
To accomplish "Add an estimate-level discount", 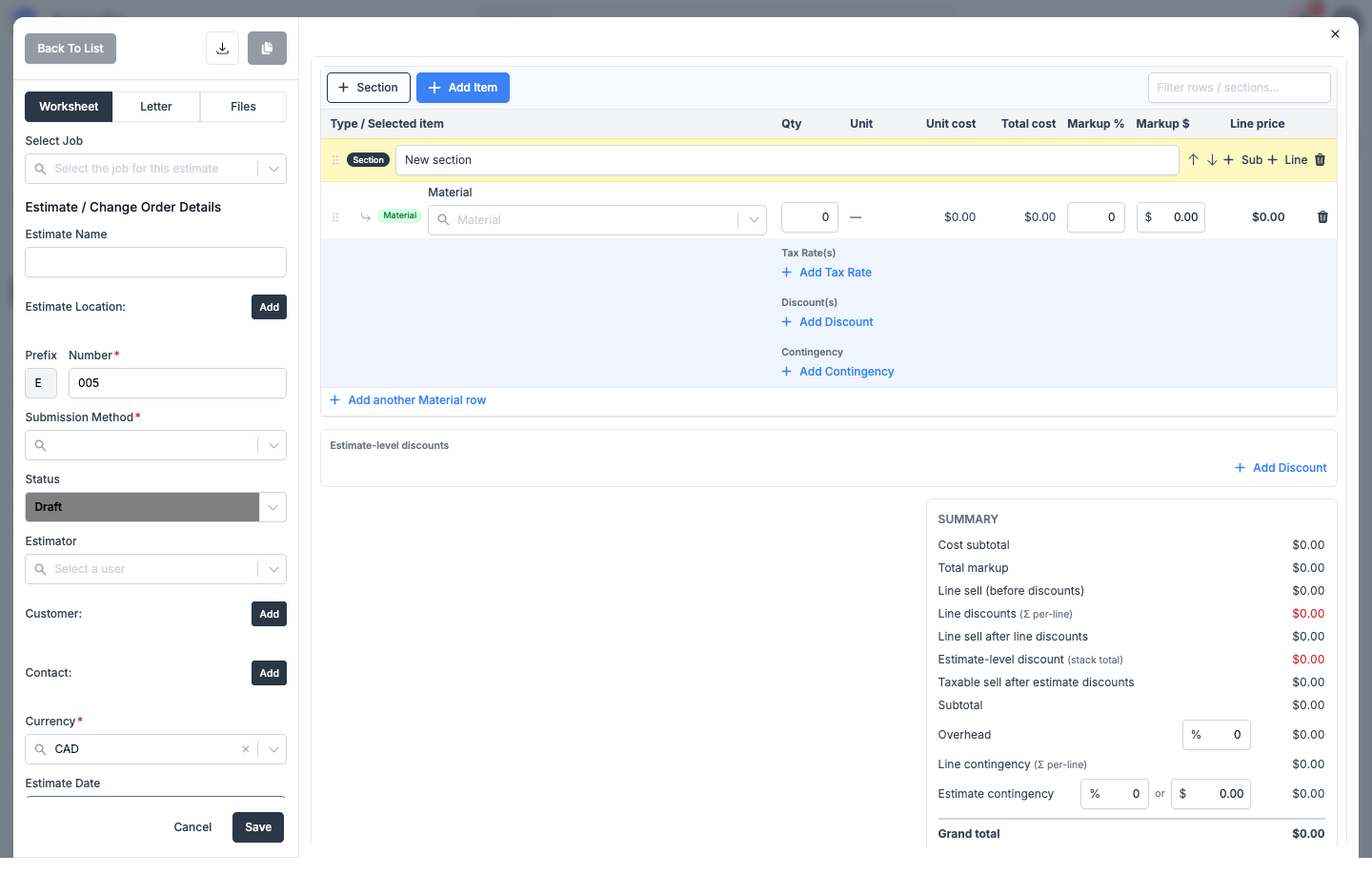I will 1281,468.
